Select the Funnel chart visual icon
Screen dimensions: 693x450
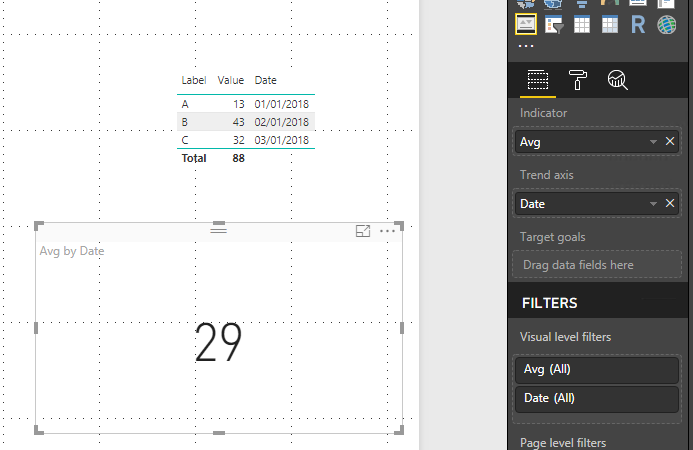point(582,4)
